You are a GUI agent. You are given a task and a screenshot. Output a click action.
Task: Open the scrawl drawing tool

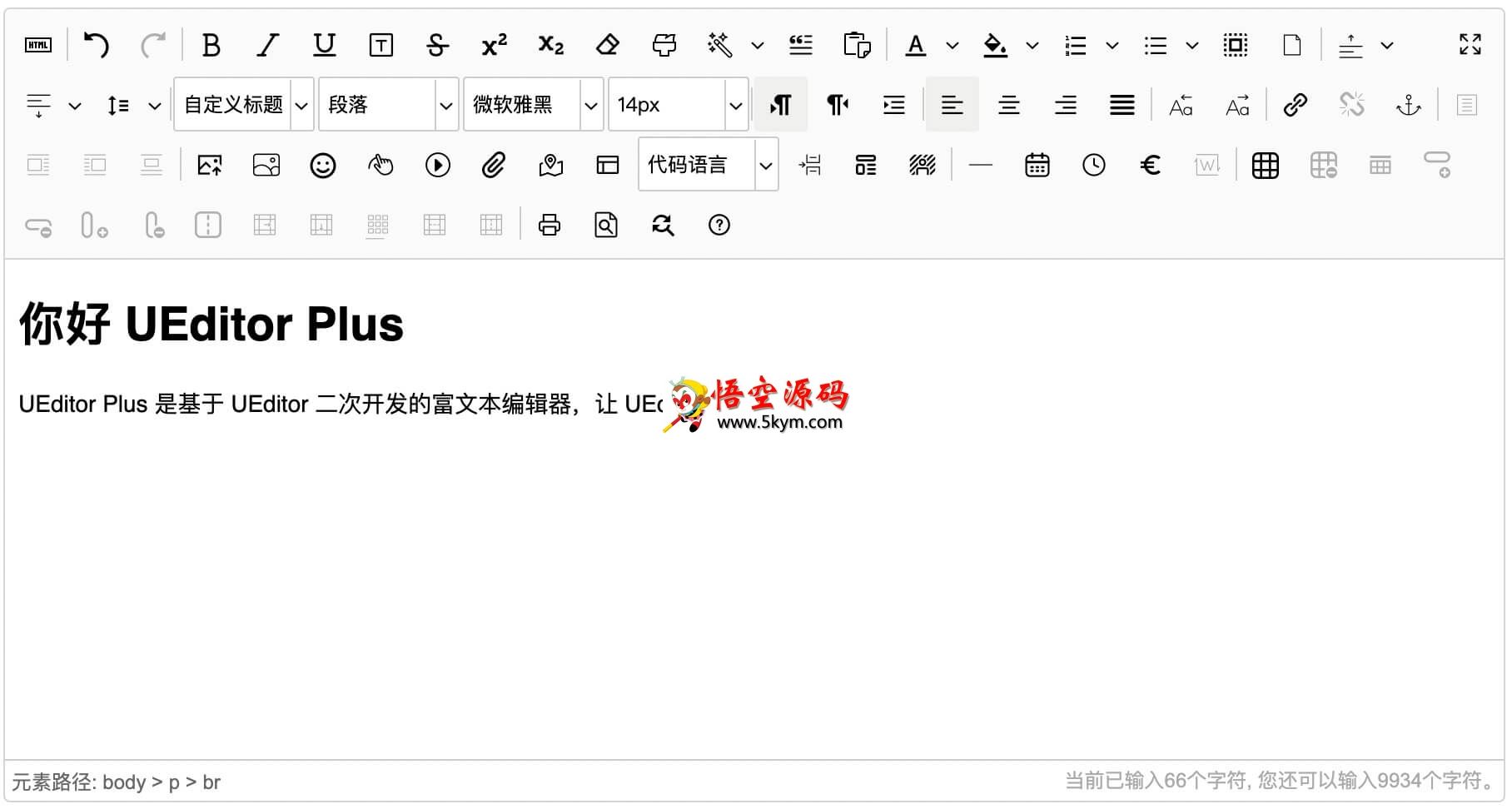click(x=380, y=165)
